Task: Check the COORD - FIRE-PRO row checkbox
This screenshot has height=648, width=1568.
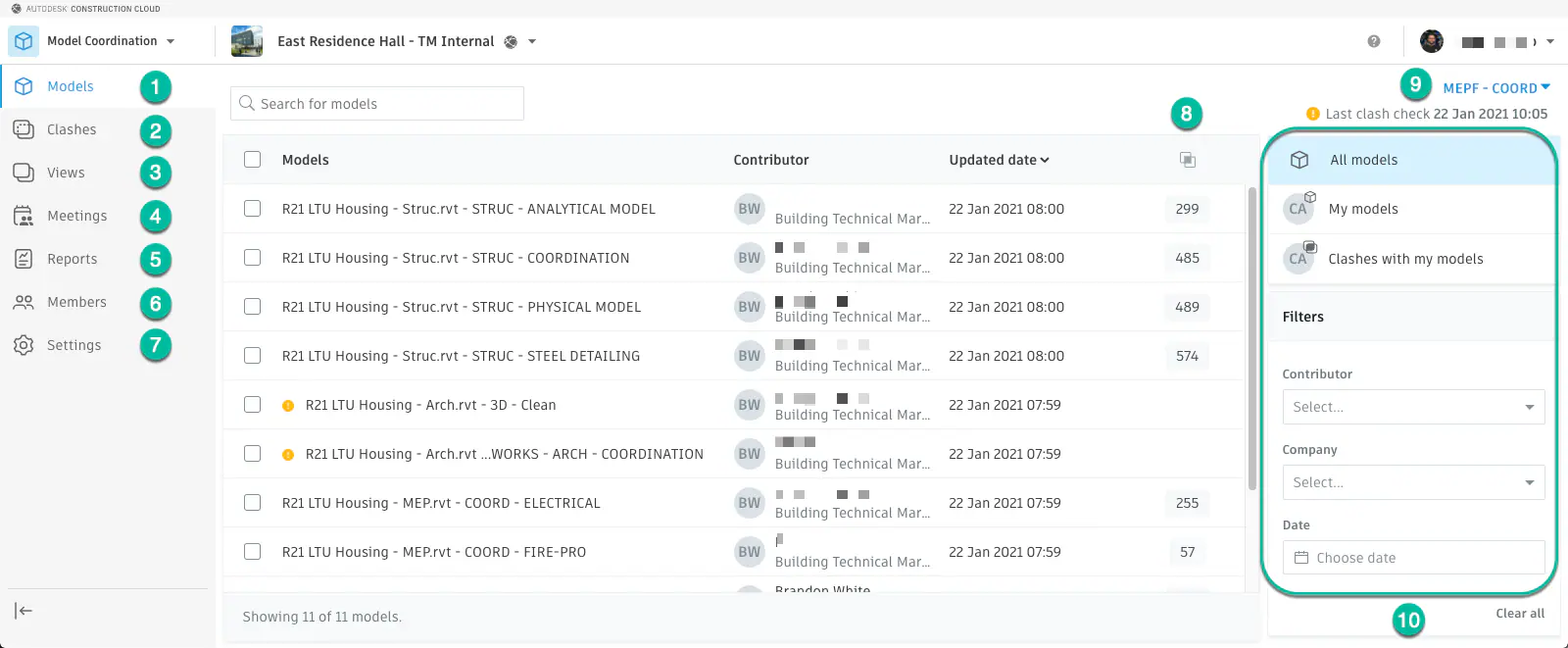Action: [x=253, y=551]
